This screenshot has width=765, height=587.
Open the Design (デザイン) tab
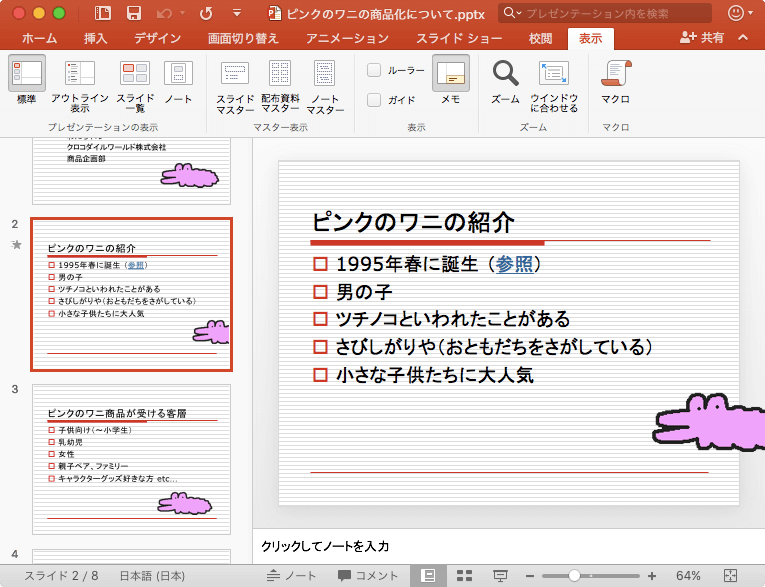158,38
